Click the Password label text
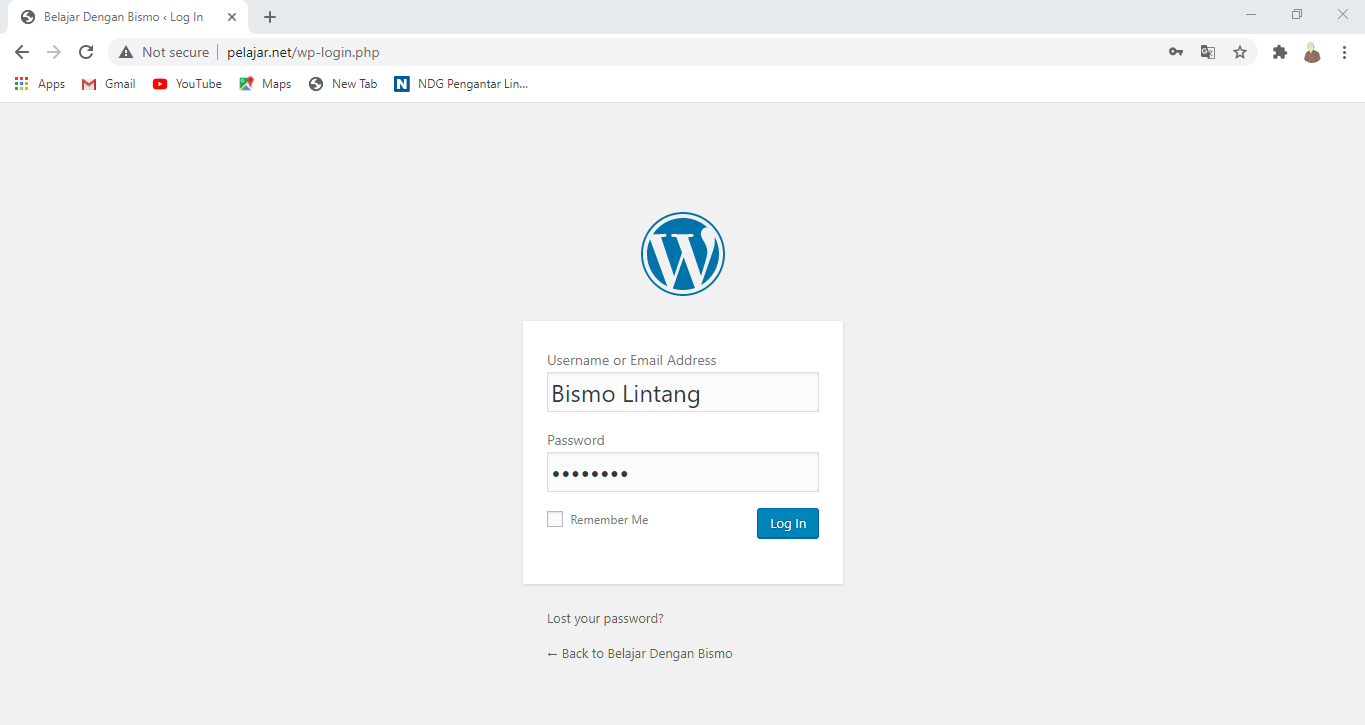 [x=576, y=440]
